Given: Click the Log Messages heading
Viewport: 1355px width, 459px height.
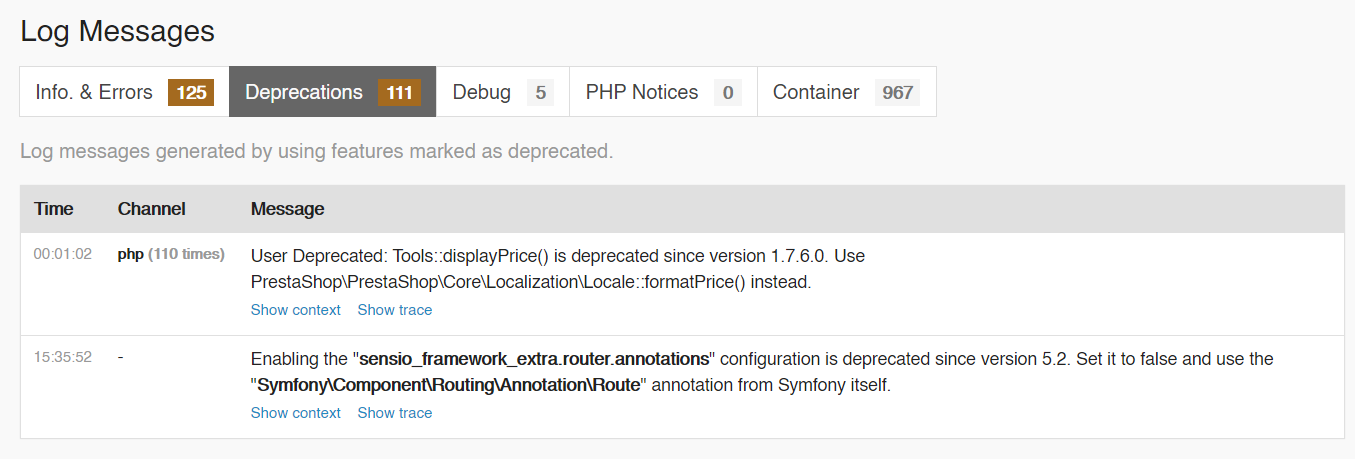Looking at the screenshot, I should coord(117,31).
